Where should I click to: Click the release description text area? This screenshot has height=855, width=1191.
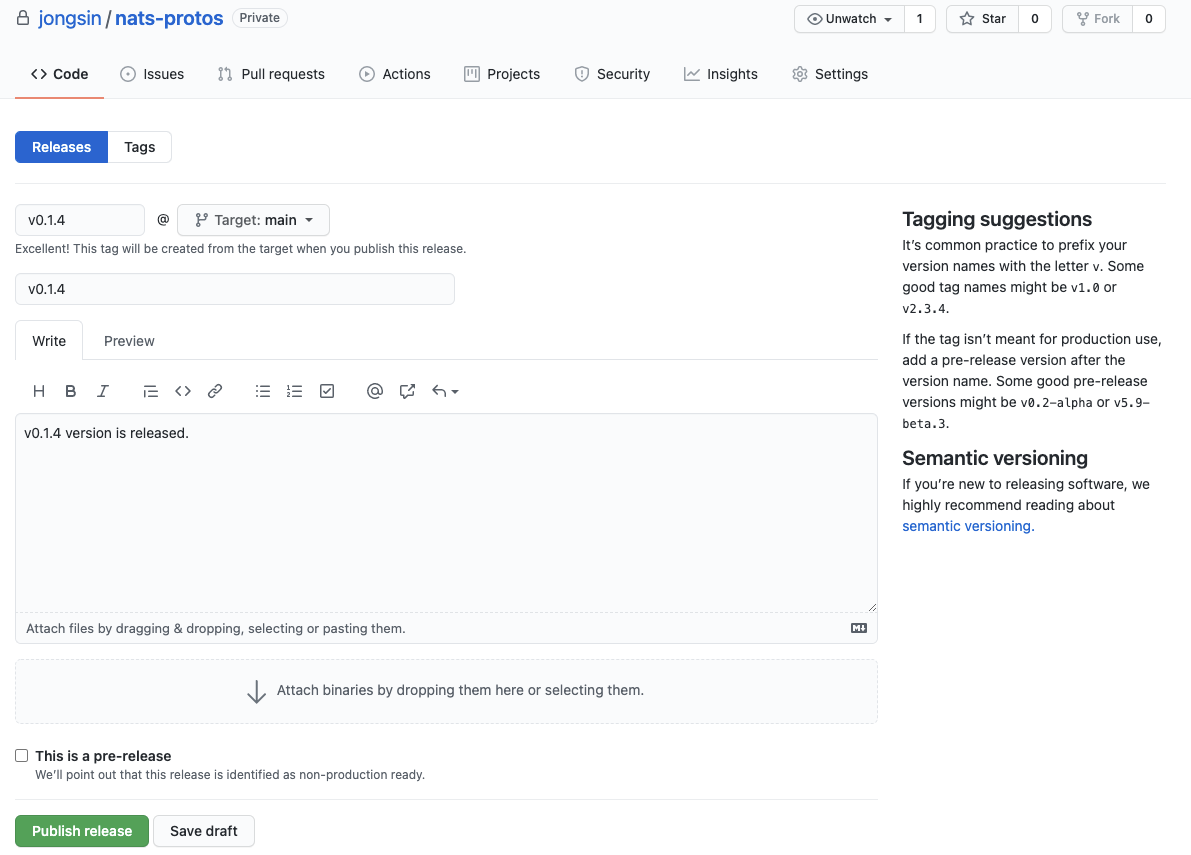447,513
